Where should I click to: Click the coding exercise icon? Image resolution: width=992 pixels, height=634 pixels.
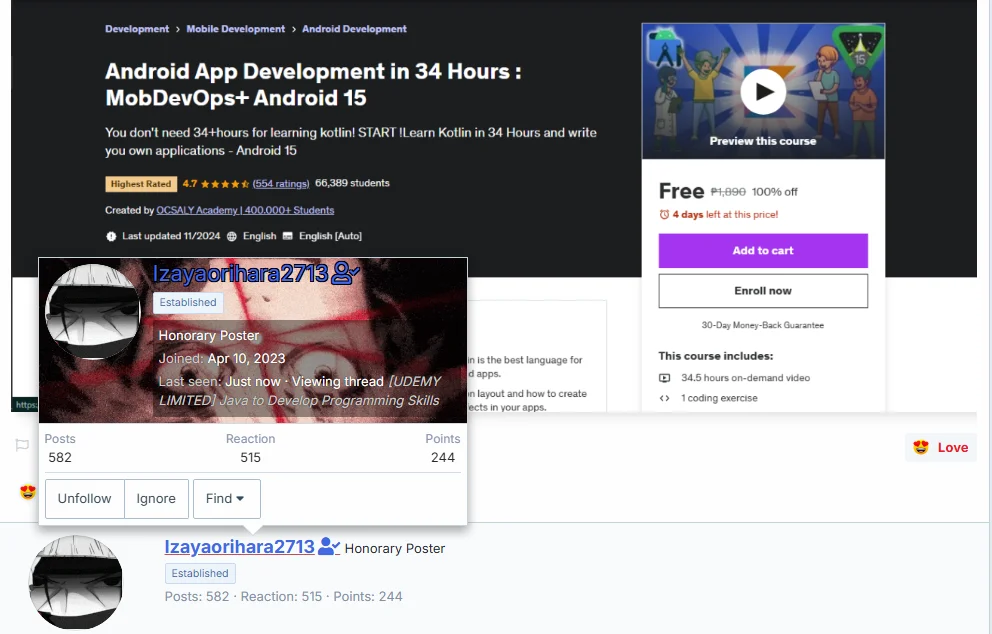coord(664,398)
